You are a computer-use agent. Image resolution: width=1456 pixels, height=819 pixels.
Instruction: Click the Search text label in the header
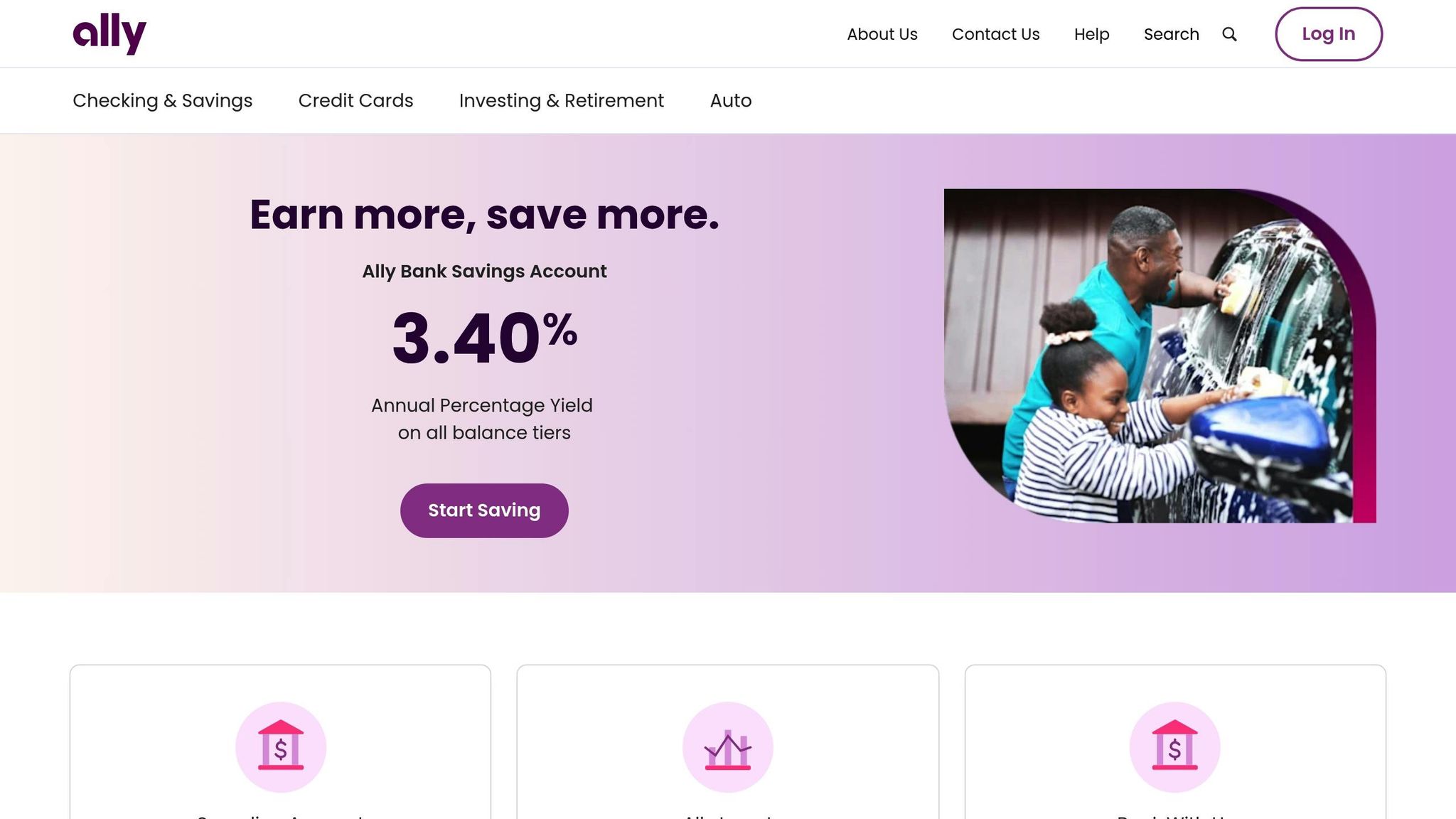pyautogui.click(x=1171, y=34)
